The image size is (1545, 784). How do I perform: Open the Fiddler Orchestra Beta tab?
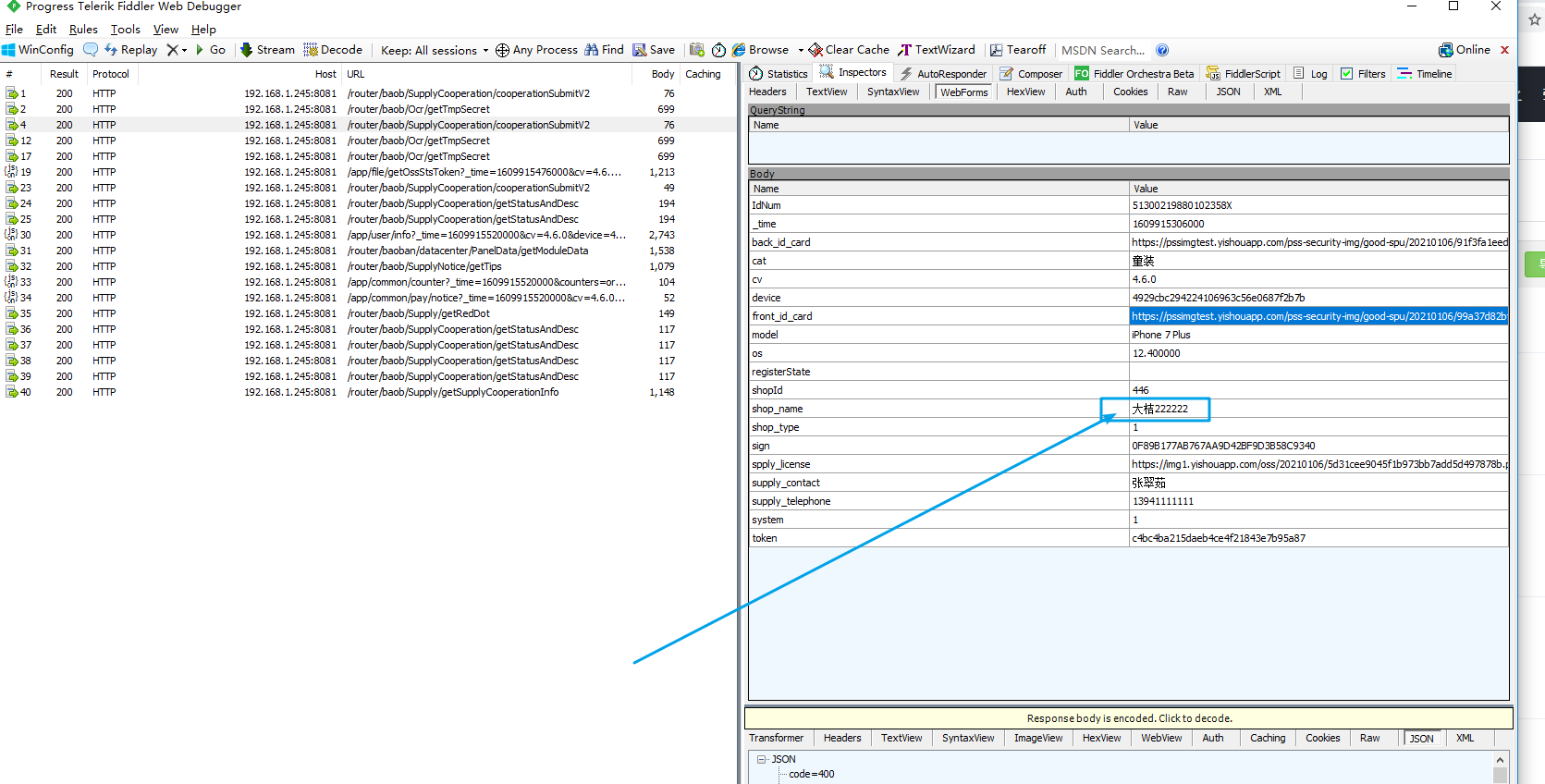click(x=1134, y=73)
